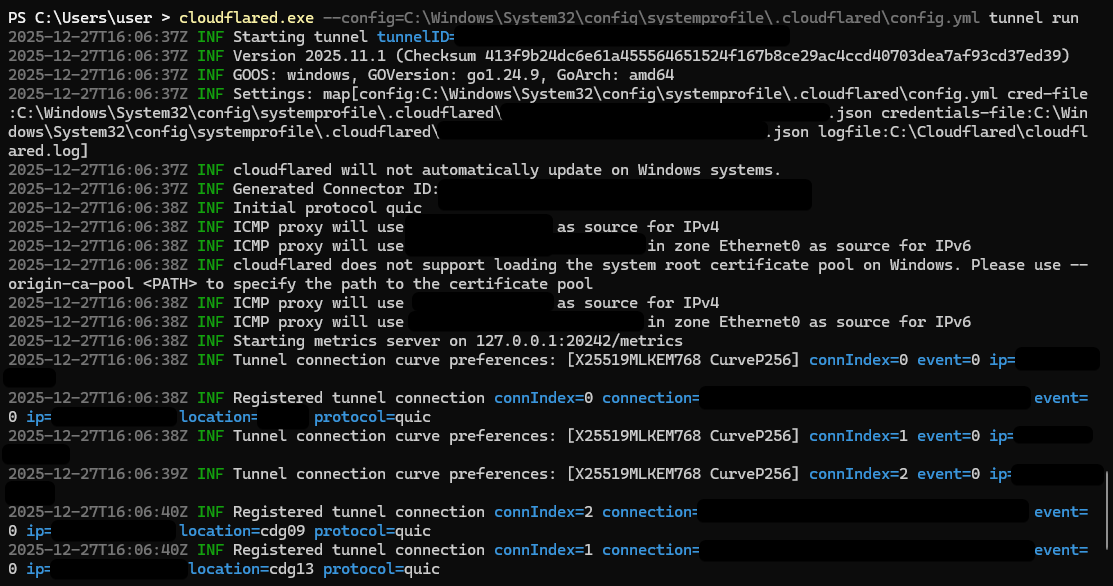Click the "Generated Connector ID:" text
Image resolution: width=1113 pixels, height=586 pixels.
(x=336, y=189)
